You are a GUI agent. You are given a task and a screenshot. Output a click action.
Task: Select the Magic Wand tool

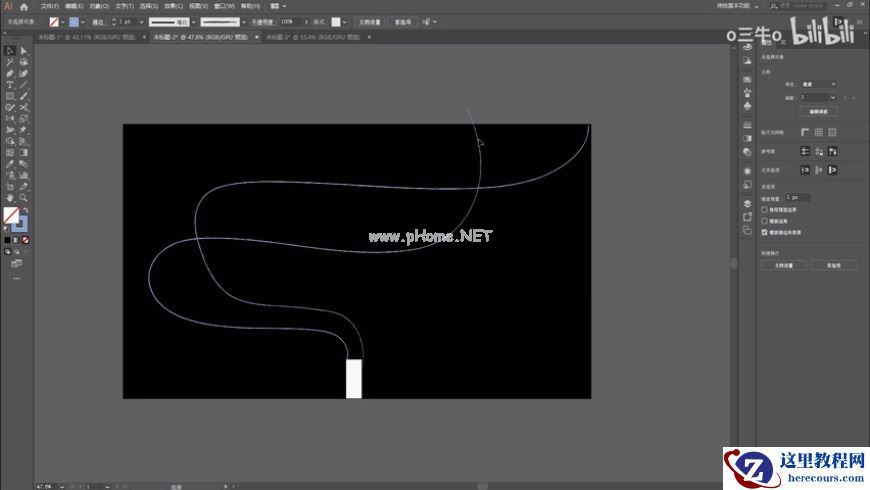coord(10,62)
